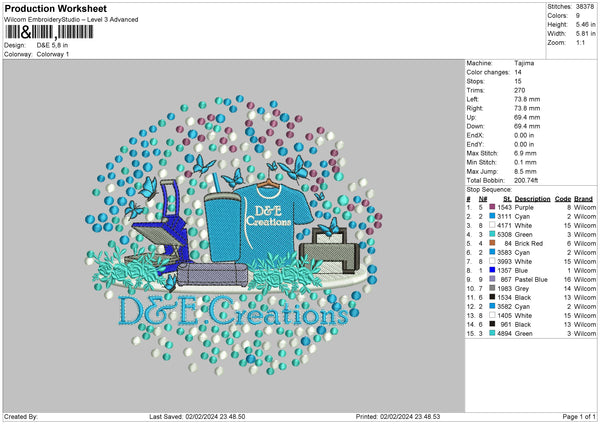Select the Pastel Blue color swatch
Screen dimensions: 600x424
coord(492,279)
